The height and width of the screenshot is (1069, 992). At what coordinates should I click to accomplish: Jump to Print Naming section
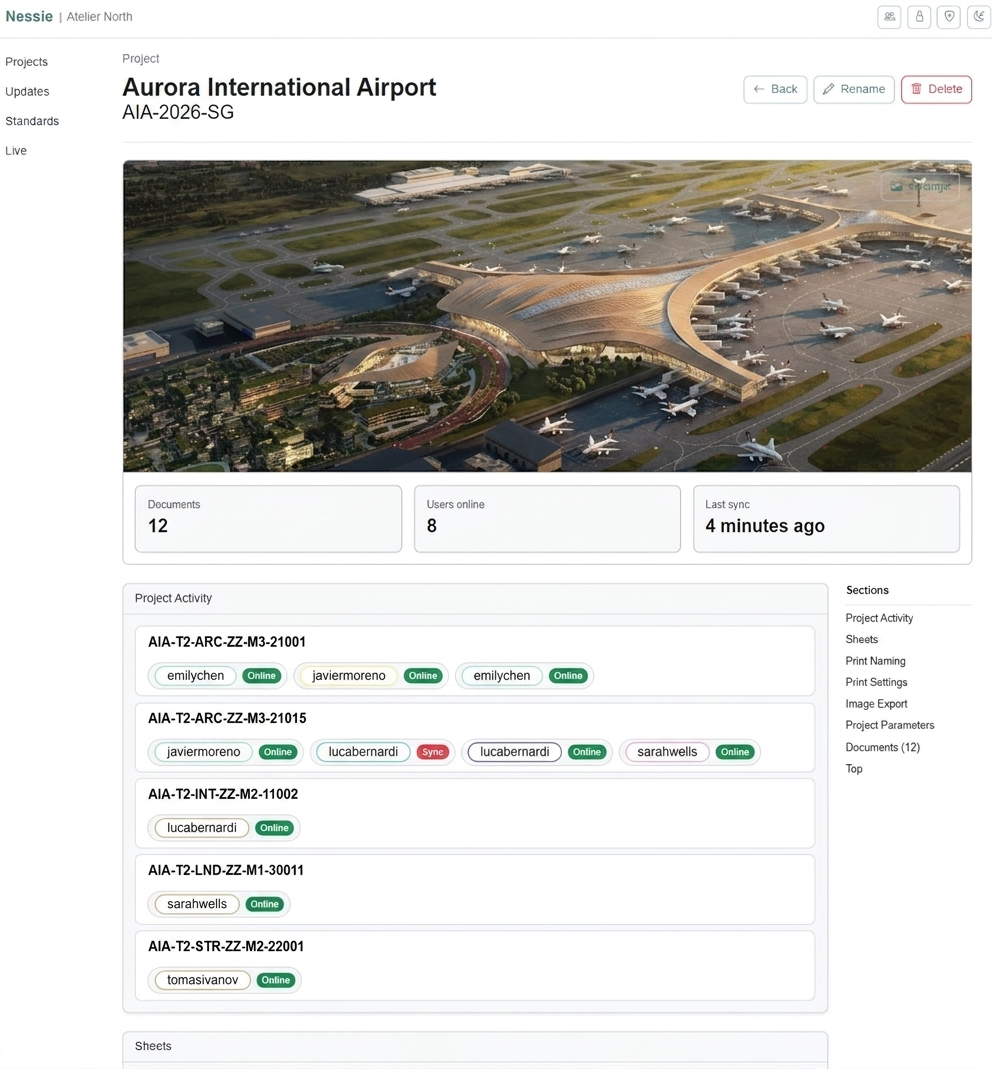click(x=875, y=661)
